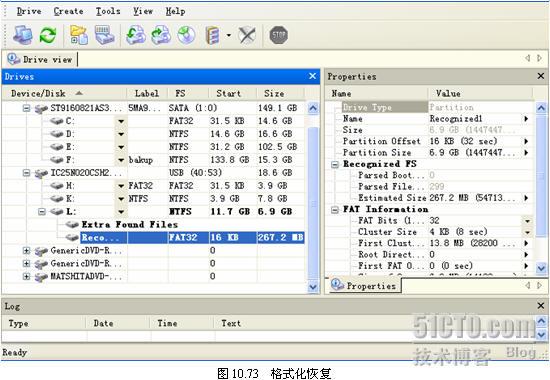Select the E: partition row
Screen dimensions: 550x380
pyautogui.click(x=154, y=147)
